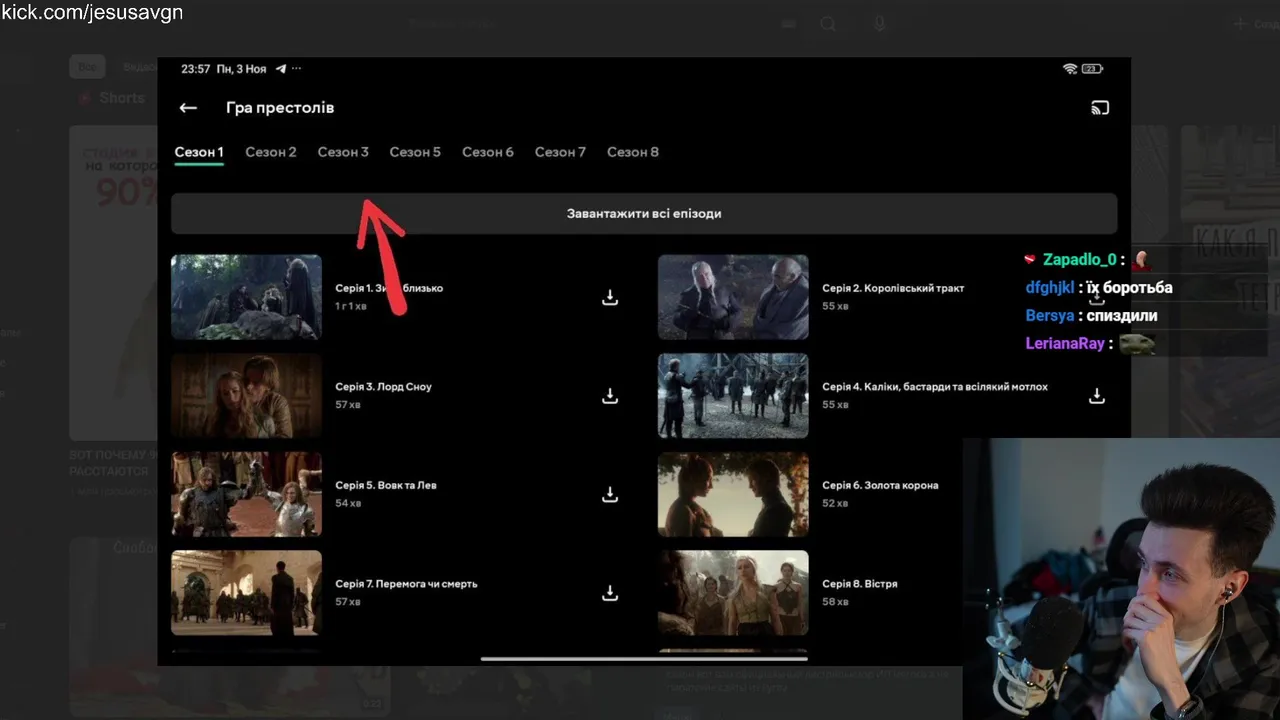Open the Сезон 6 tab
Image resolution: width=1280 pixels, height=720 pixels.
(x=488, y=152)
